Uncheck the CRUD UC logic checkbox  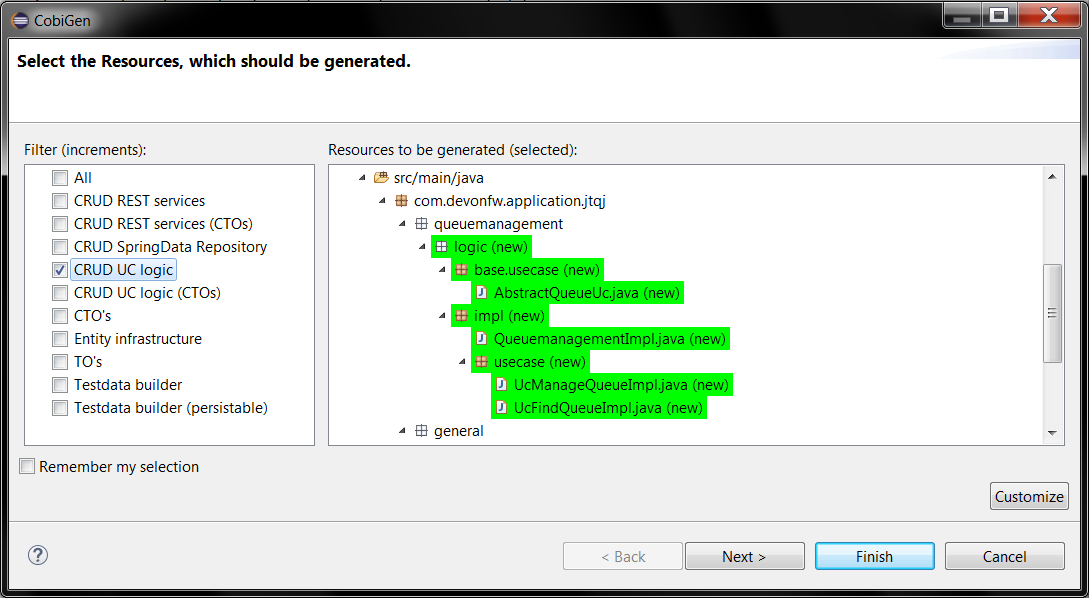60,270
